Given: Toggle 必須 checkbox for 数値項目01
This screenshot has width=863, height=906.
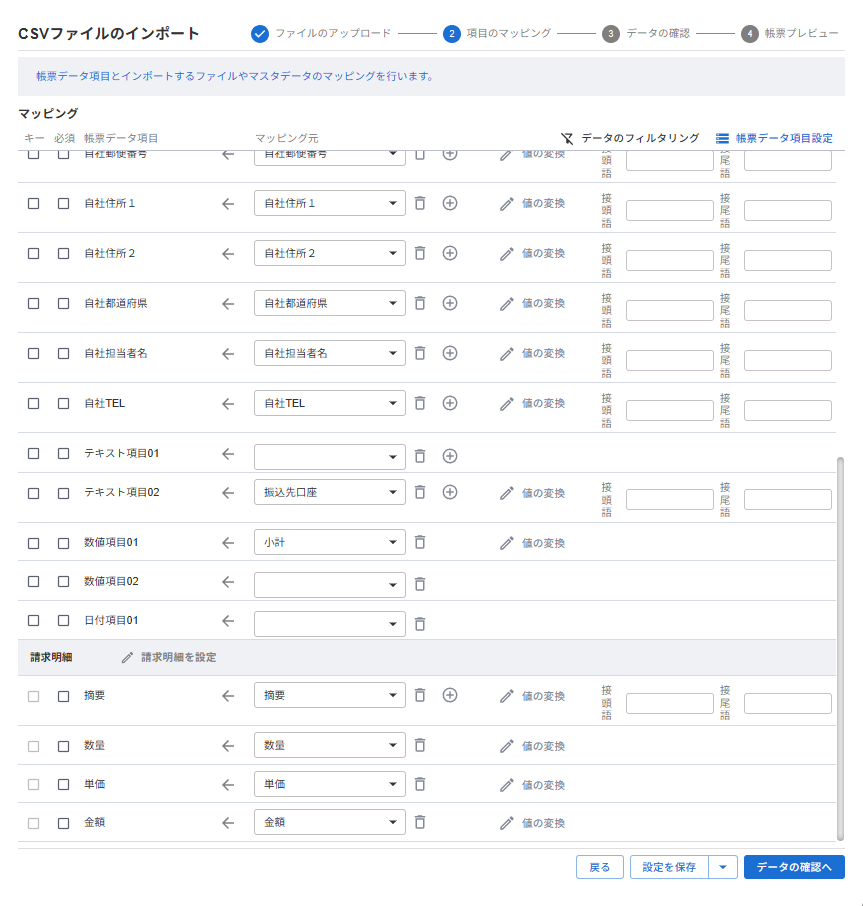Looking at the screenshot, I should tap(63, 543).
